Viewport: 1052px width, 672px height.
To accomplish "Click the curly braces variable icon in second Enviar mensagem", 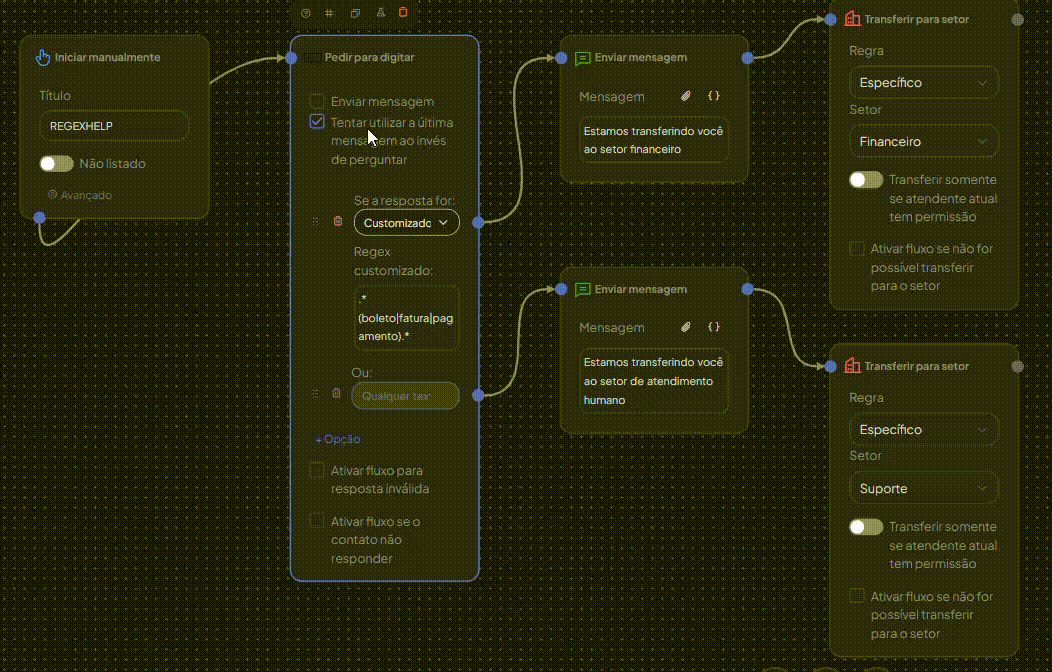I will (x=713, y=327).
